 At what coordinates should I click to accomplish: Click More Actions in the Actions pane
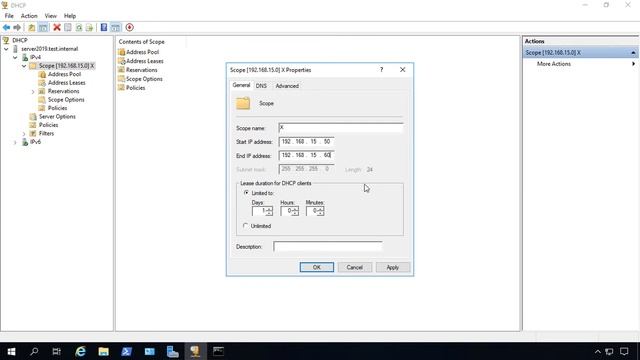pyautogui.click(x=554, y=64)
